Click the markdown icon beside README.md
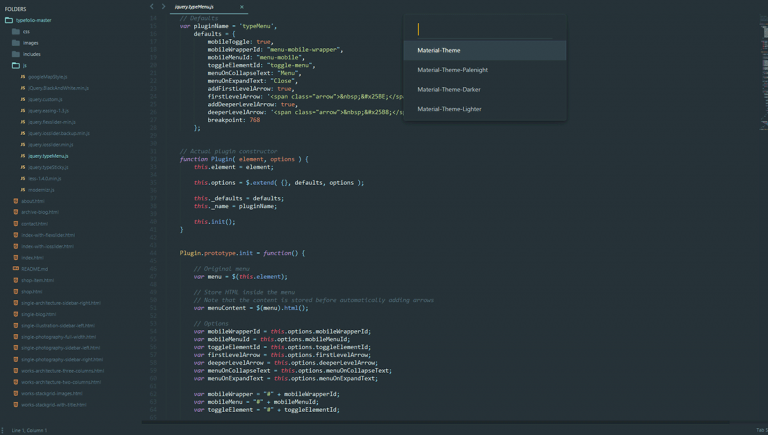768x435 pixels. (16, 268)
